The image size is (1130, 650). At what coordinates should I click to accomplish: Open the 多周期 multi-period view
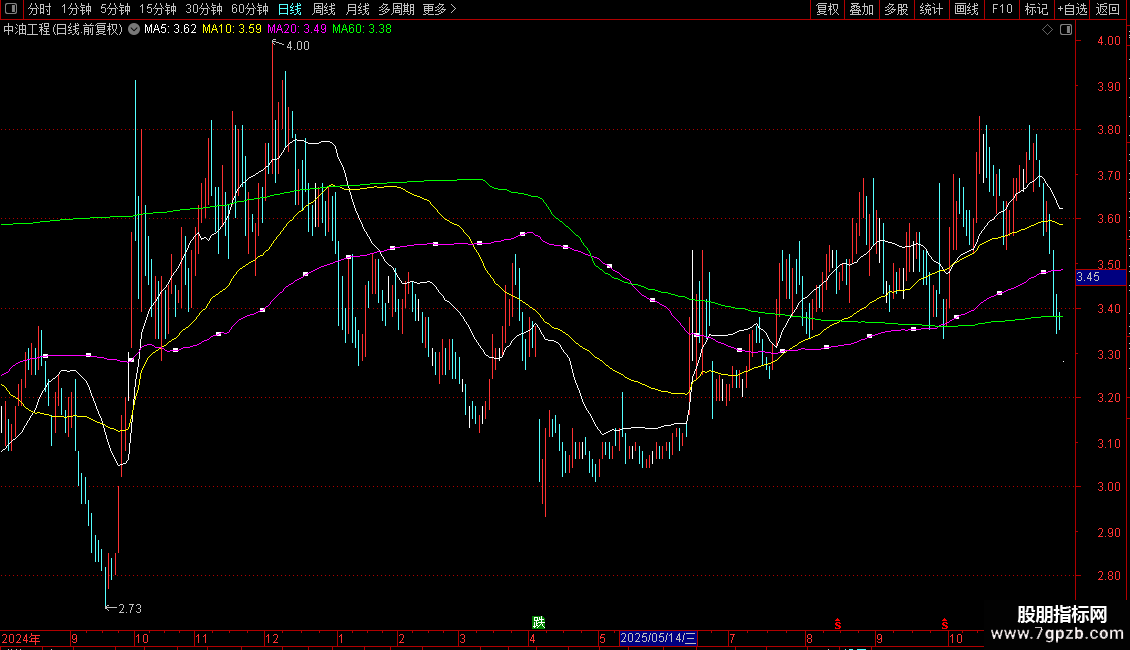tap(396, 9)
